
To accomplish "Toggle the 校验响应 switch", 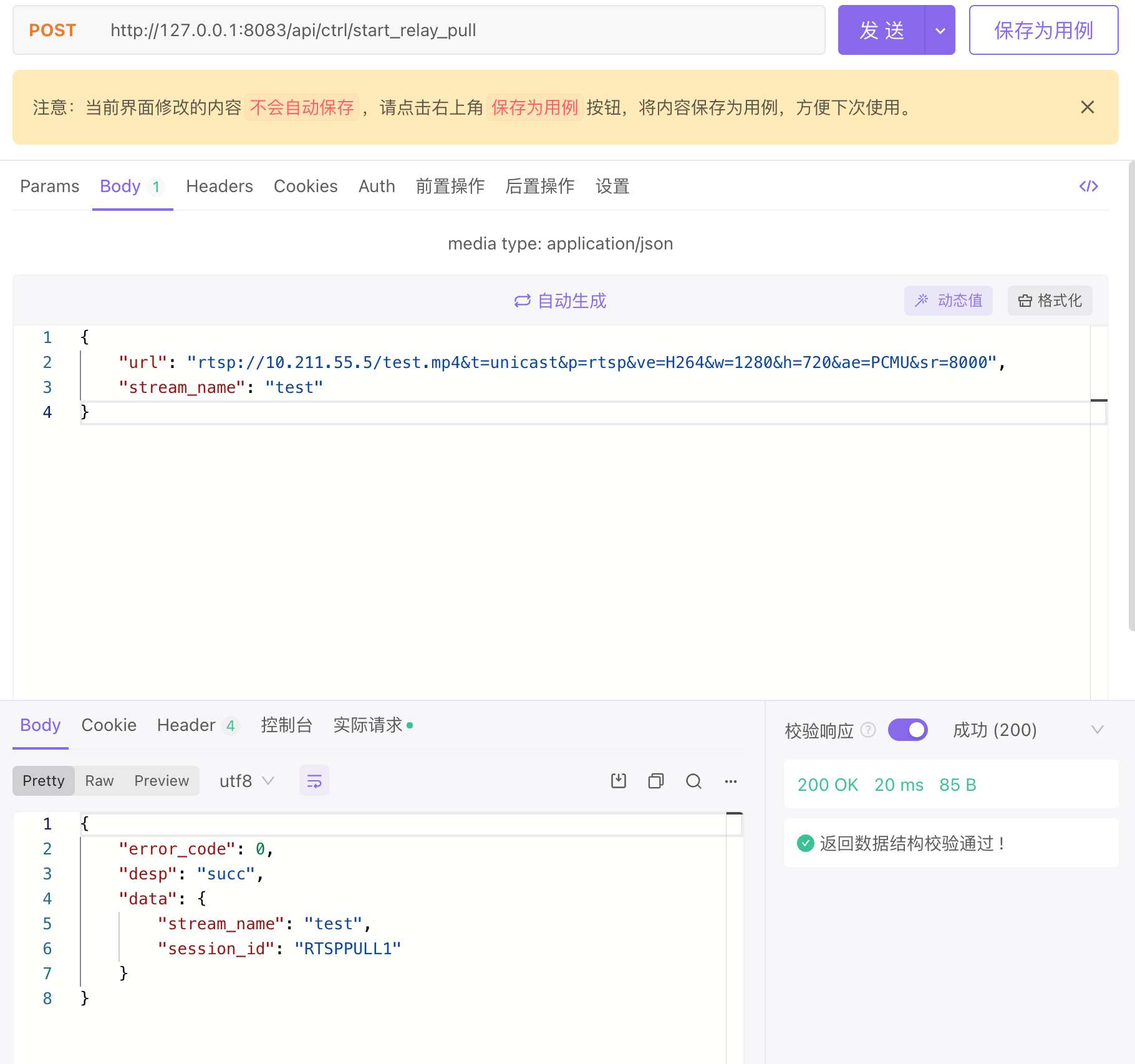I will point(907,730).
